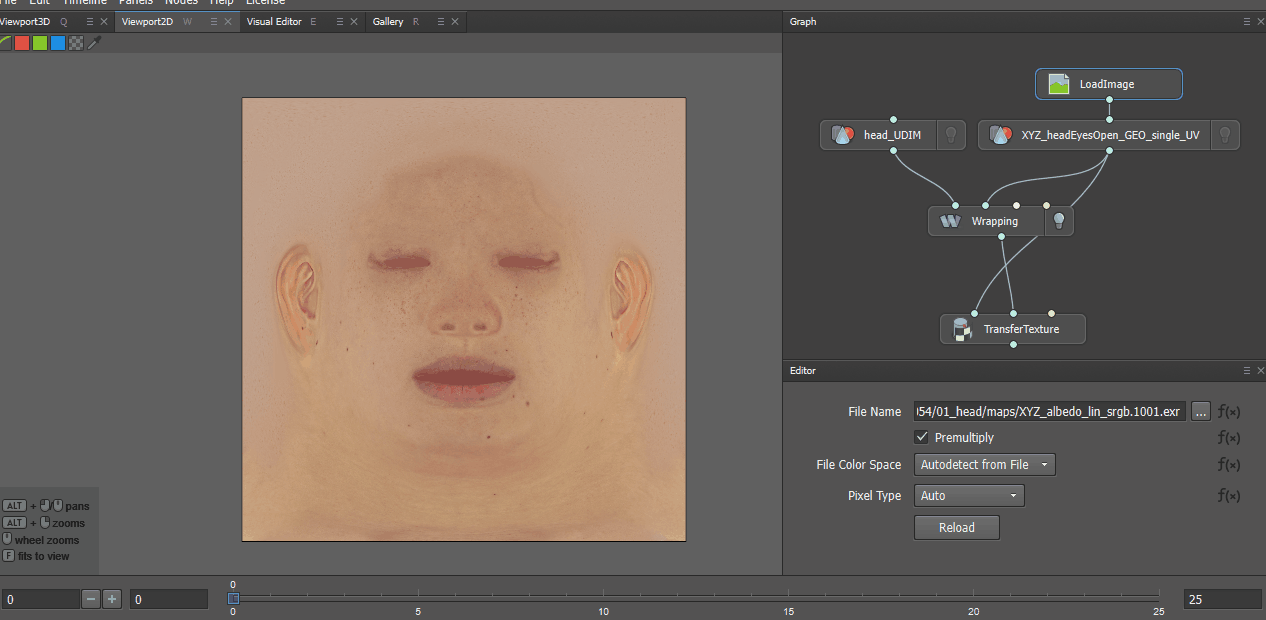
Task: Toggle the head_UDIM node visibility lightbulb
Action: [951, 135]
